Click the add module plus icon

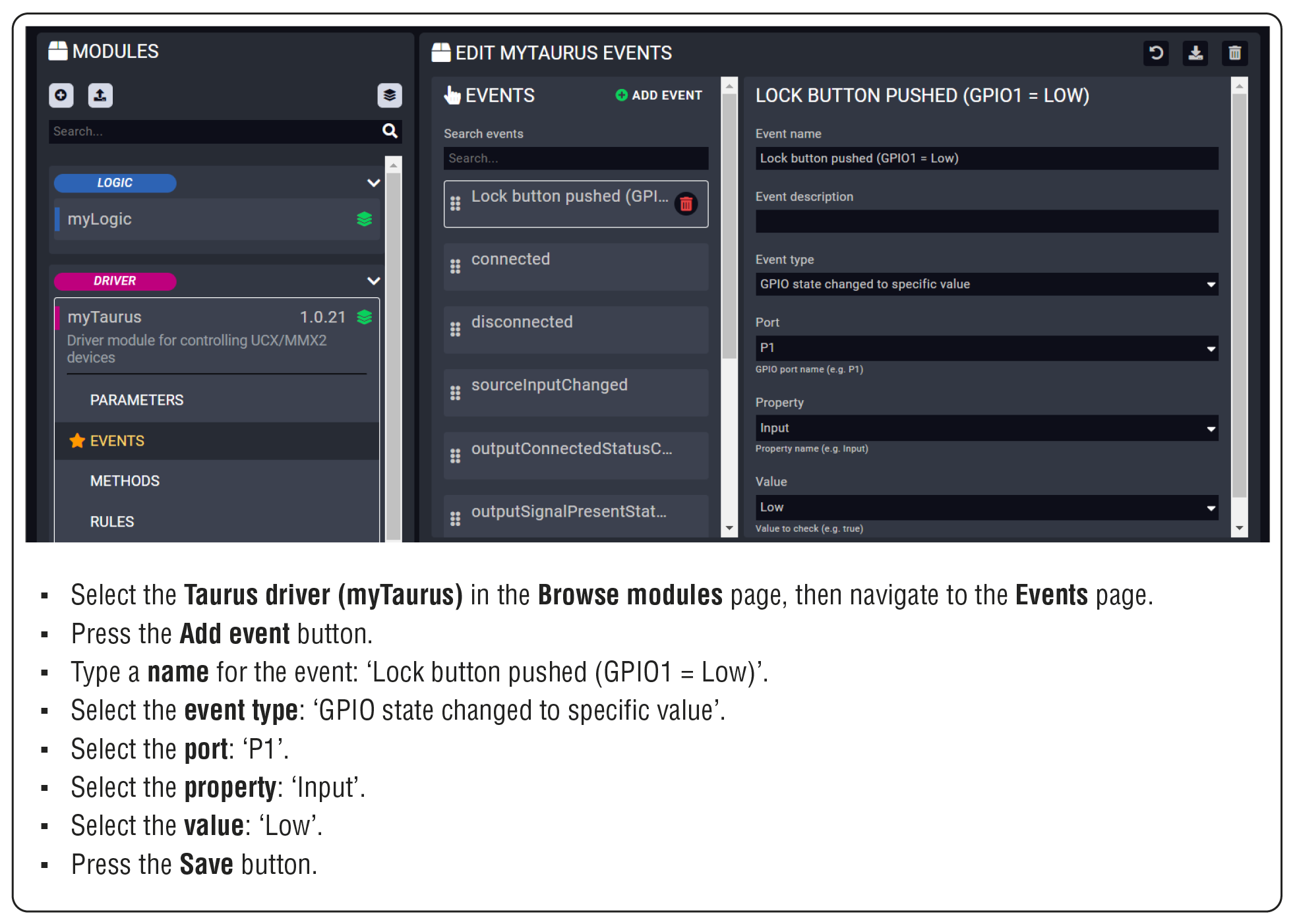[x=61, y=96]
